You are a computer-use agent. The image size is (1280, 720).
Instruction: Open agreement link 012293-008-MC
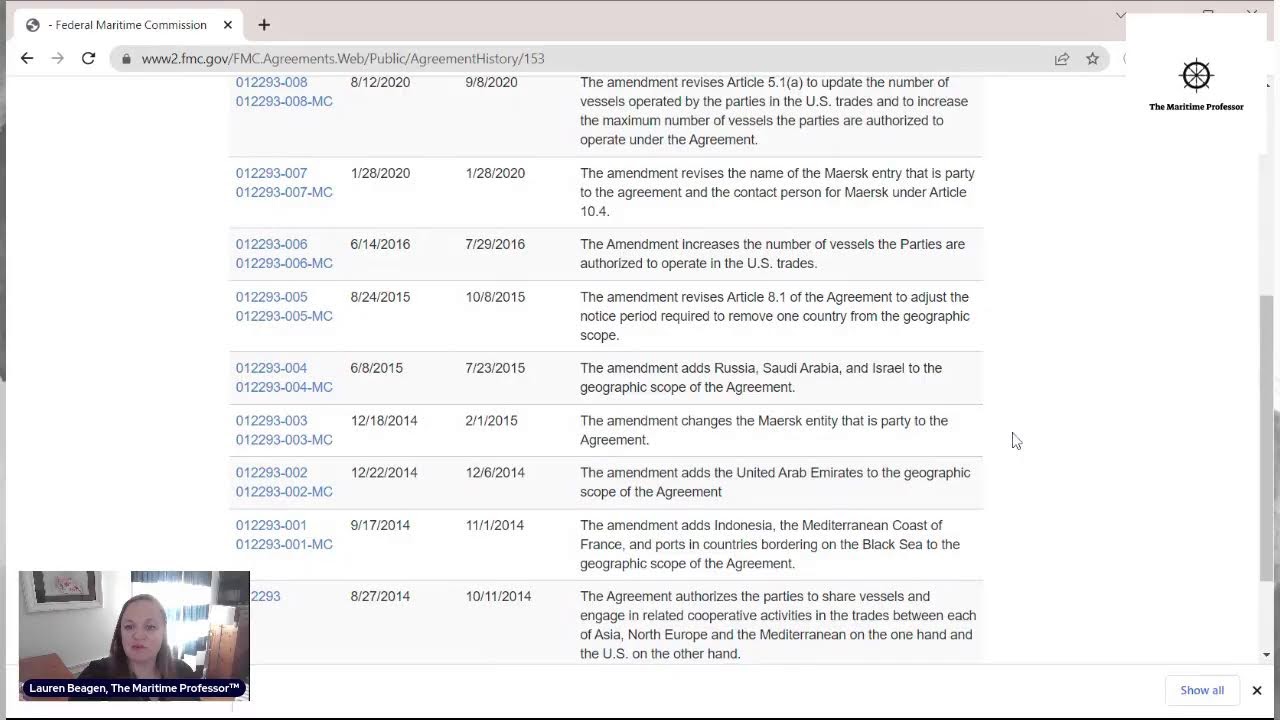(x=284, y=101)
